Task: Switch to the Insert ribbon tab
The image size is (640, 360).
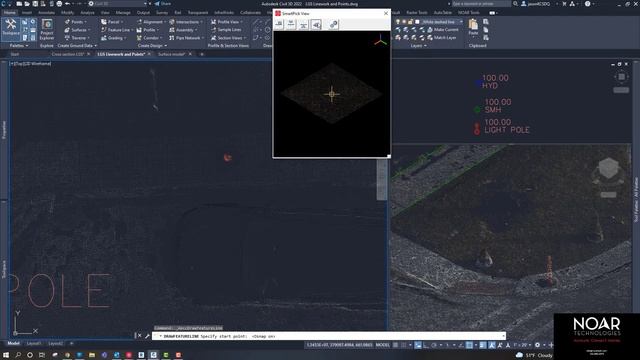Action: tap(27, 13)
